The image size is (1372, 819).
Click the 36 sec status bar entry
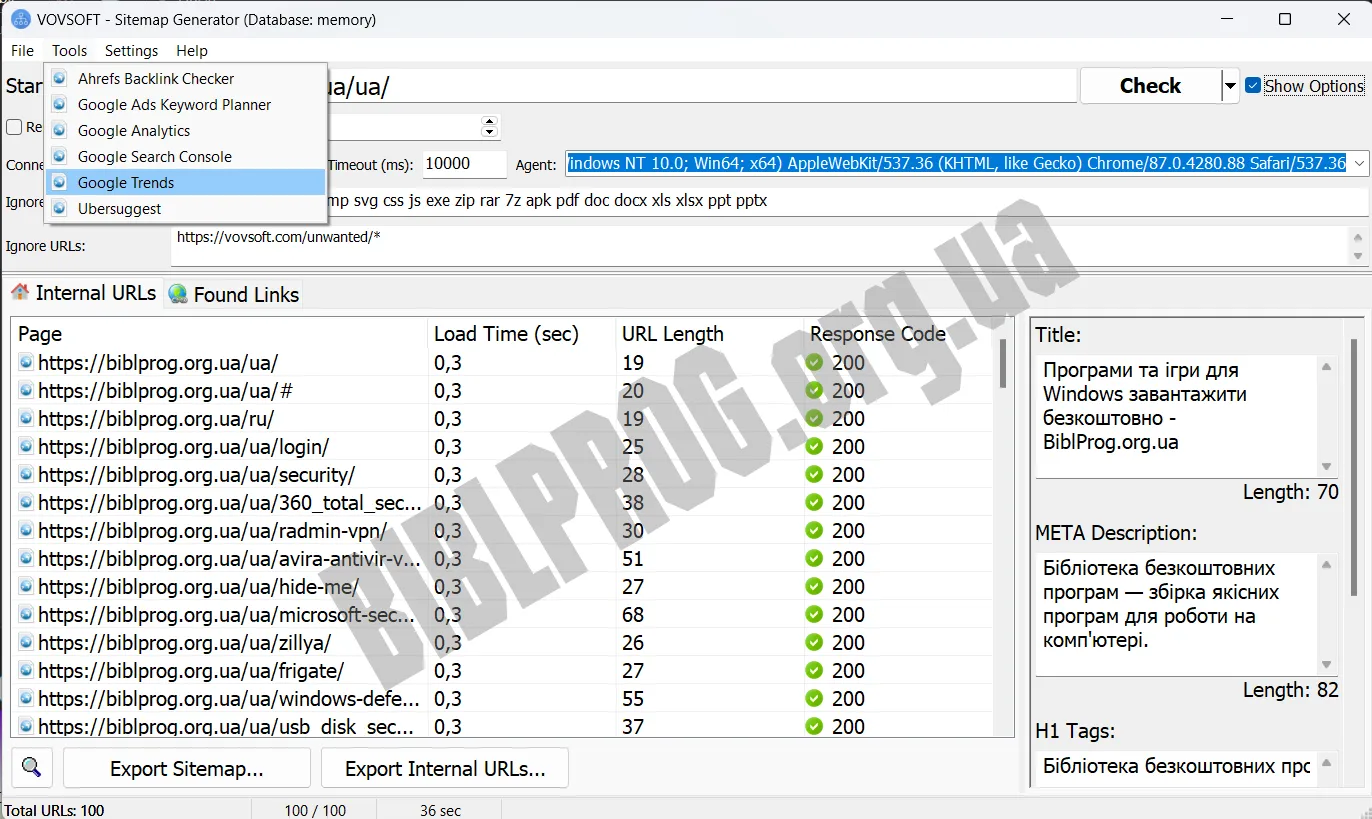441,810
